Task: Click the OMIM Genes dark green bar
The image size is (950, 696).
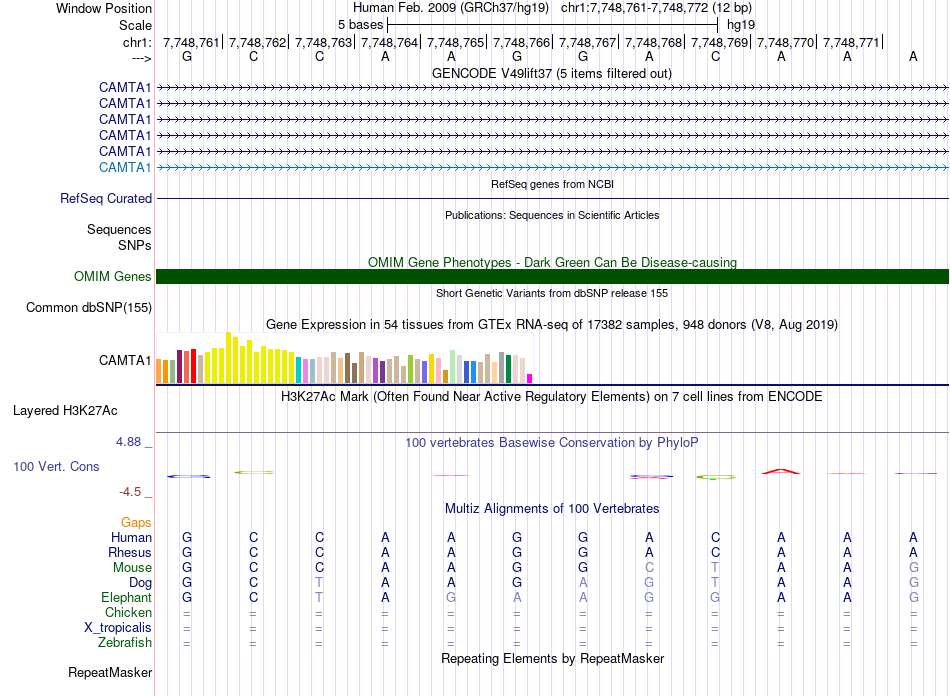Action: click(552, 276)
